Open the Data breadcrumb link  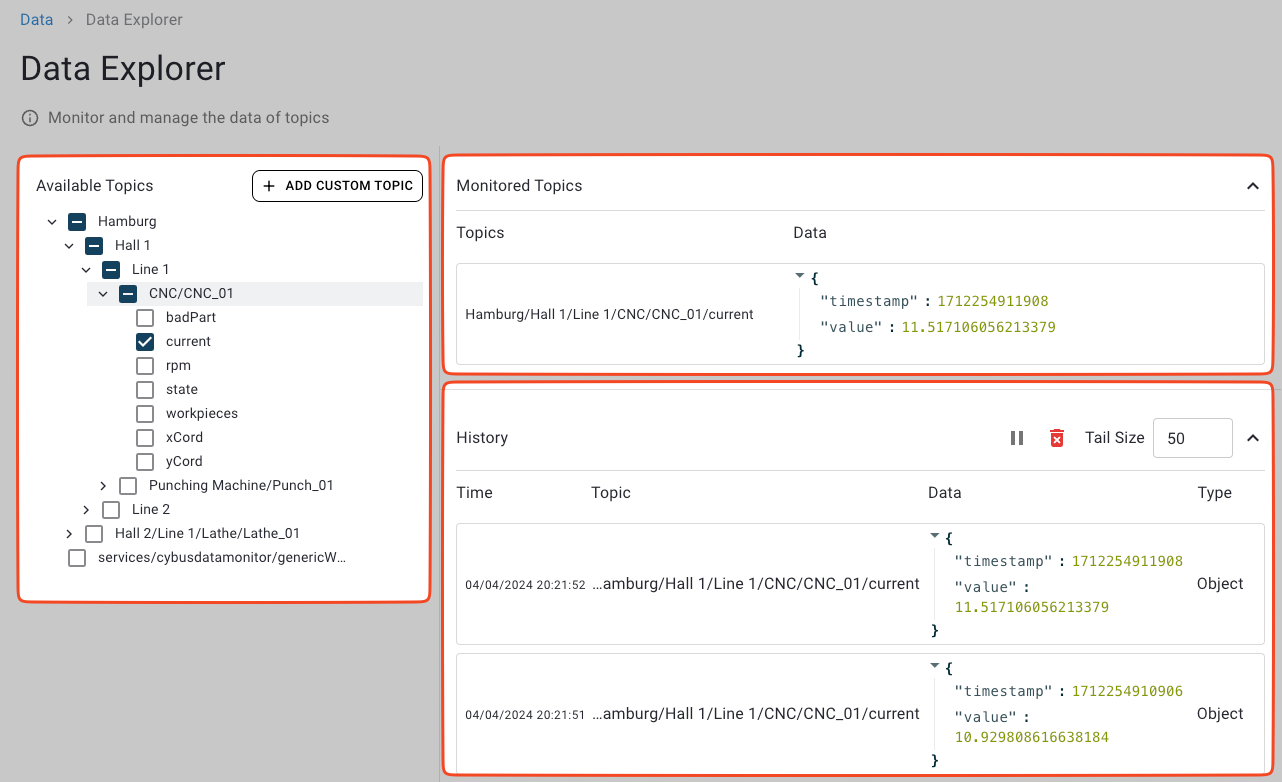click(36, 19)
